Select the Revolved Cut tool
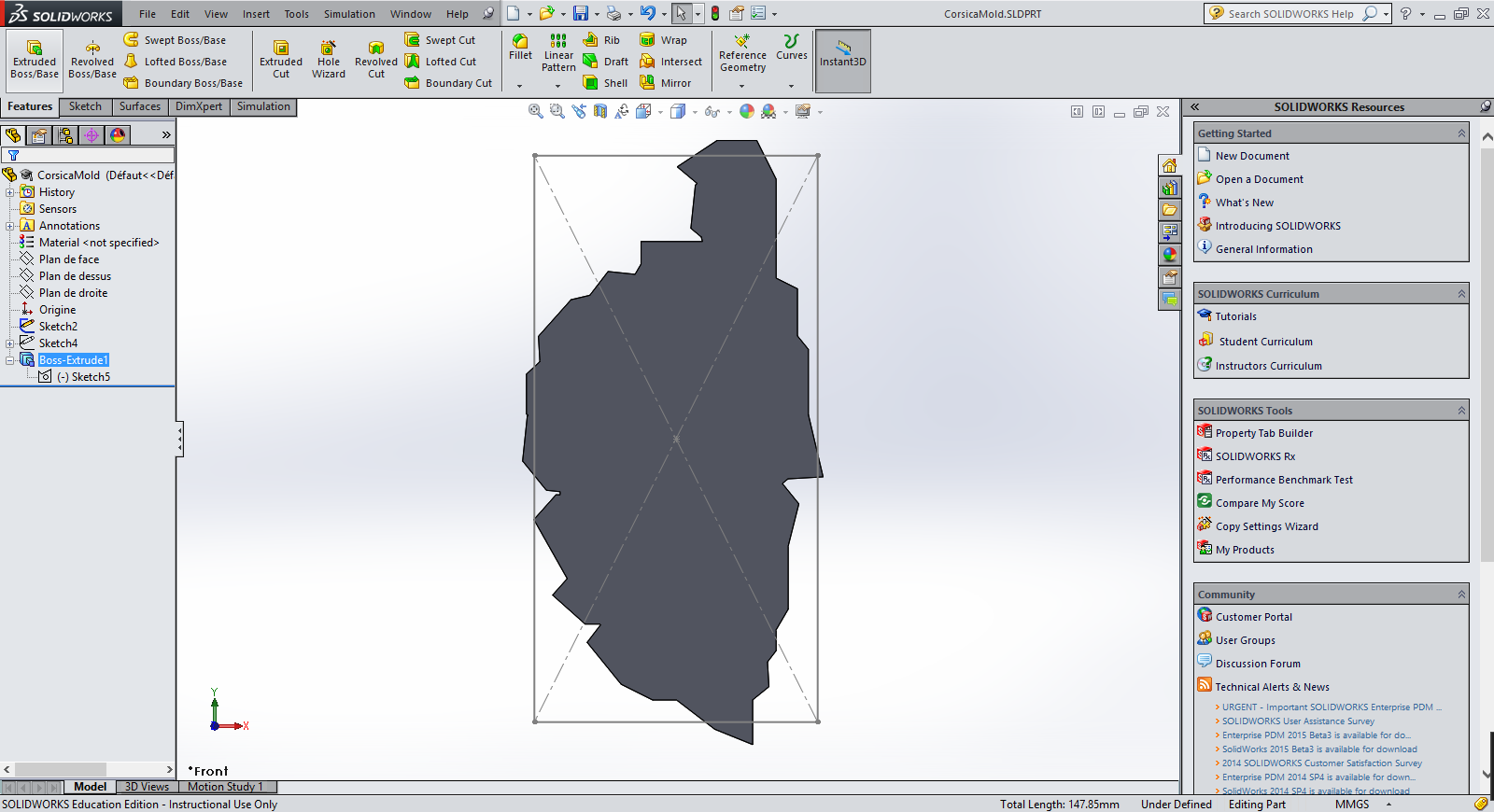The width and height of the screenshot is (1494, 812). [376, 60]
